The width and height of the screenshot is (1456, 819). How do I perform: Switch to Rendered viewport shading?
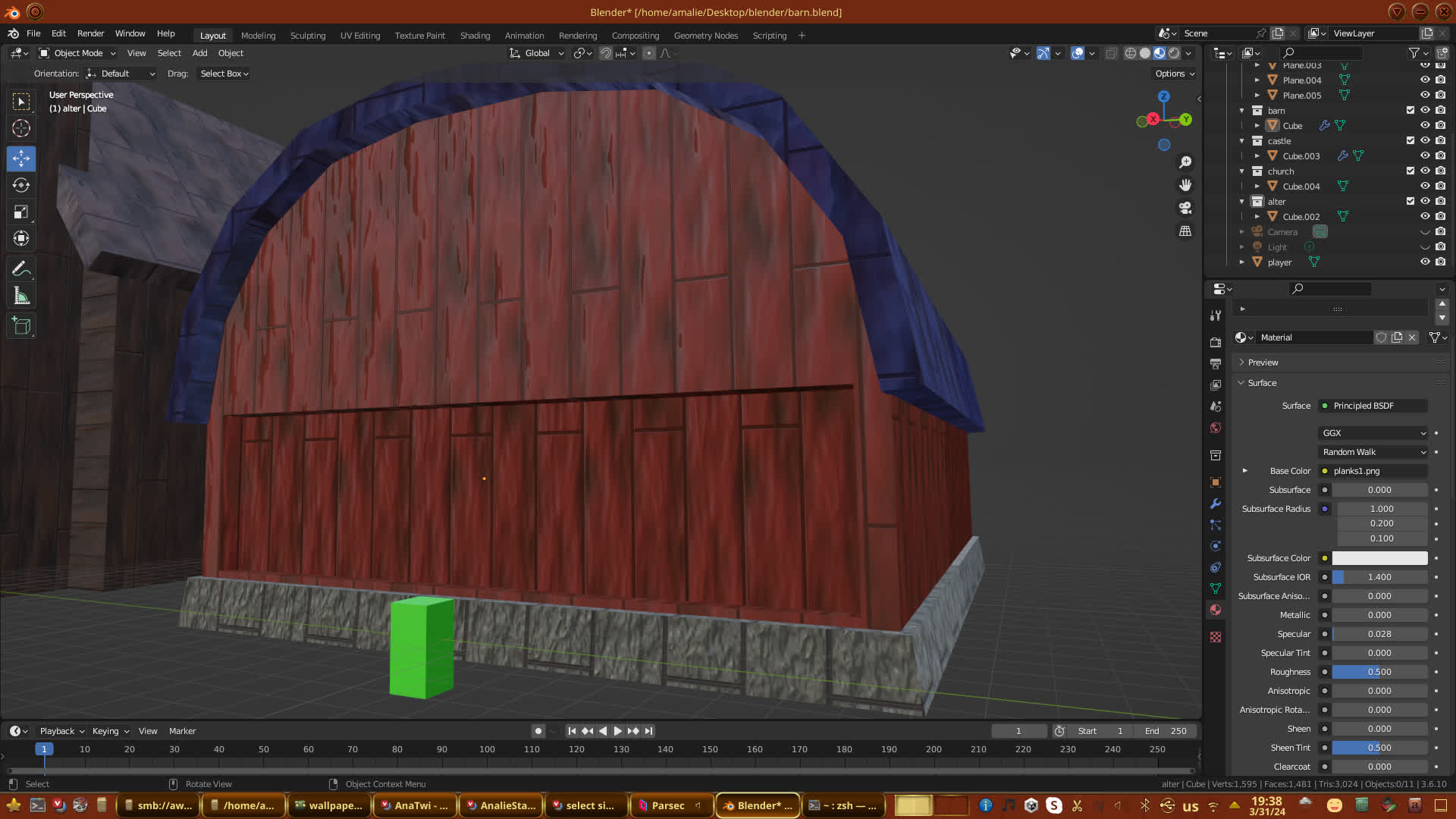(1174, 53)
